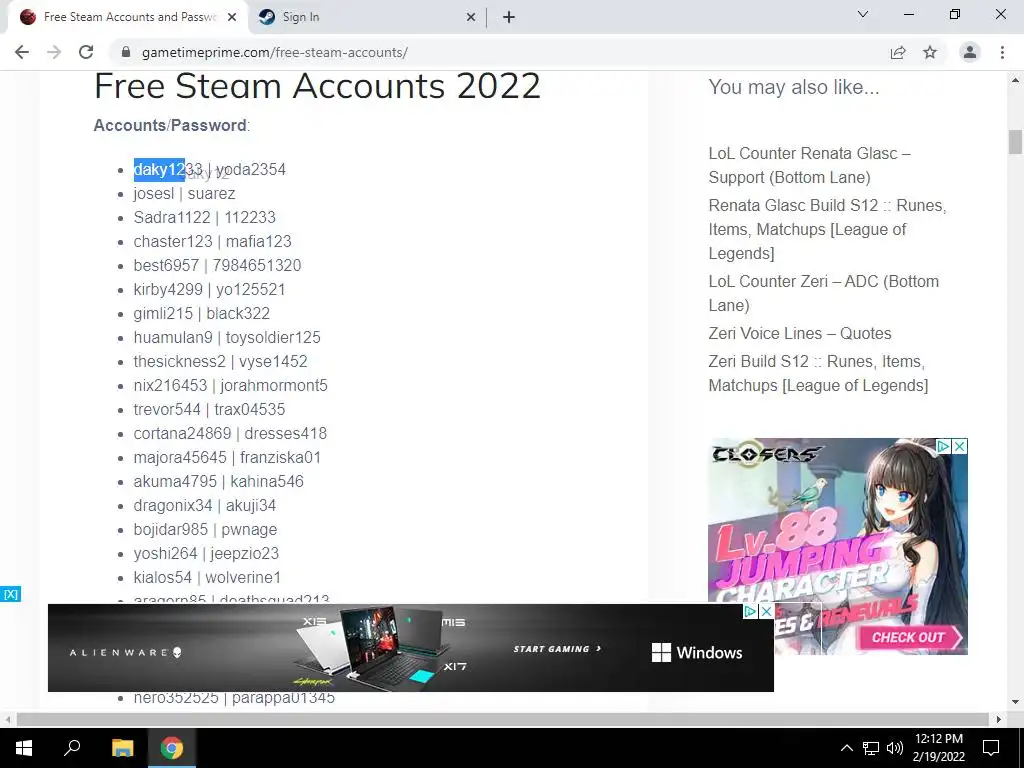Switch to the Sign In tab

(367, 17)
